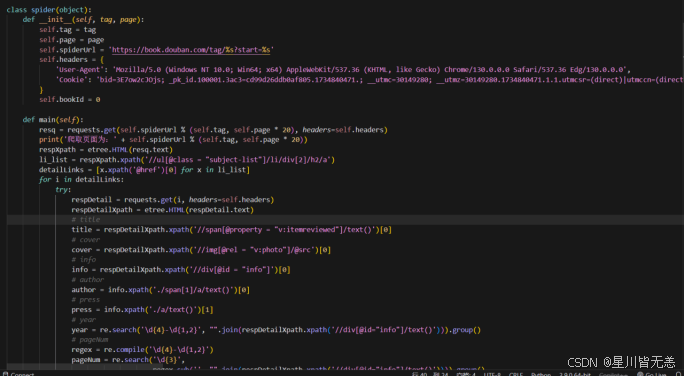
Task: Click the '# cover' comment
Action: coord(86,240)
